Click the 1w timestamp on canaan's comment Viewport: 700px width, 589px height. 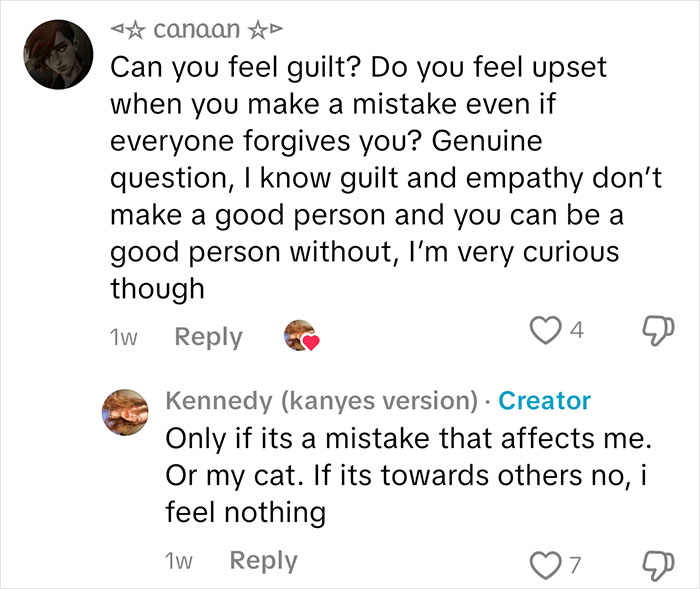[123, 338]
